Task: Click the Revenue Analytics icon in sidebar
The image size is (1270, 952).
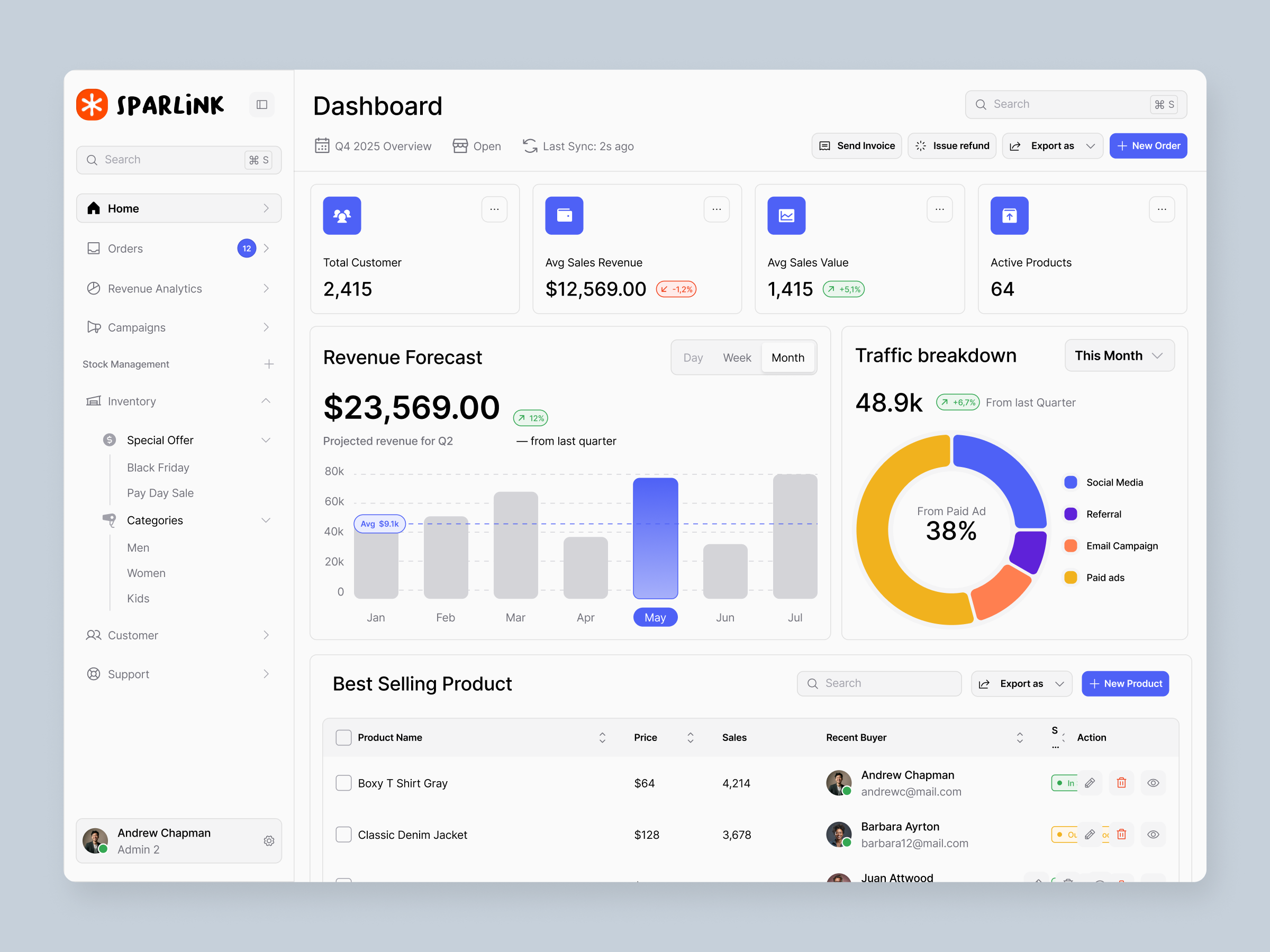Action: point(94,289)
